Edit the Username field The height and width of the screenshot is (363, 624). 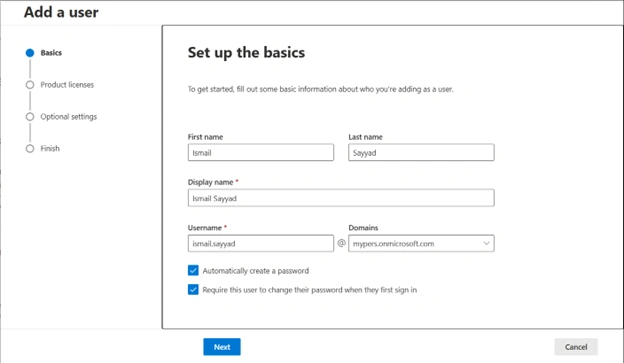(261, 244)
